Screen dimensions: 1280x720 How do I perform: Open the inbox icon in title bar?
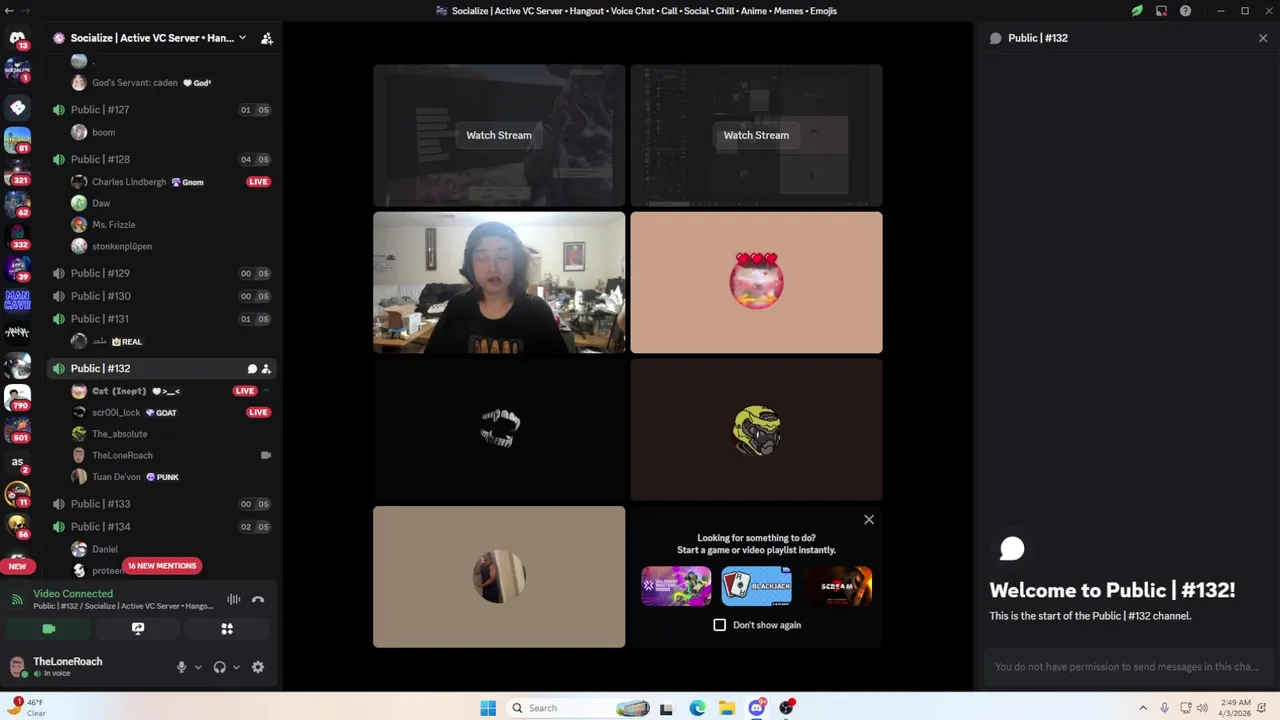pyautogui.click(x=1161, y=11)
